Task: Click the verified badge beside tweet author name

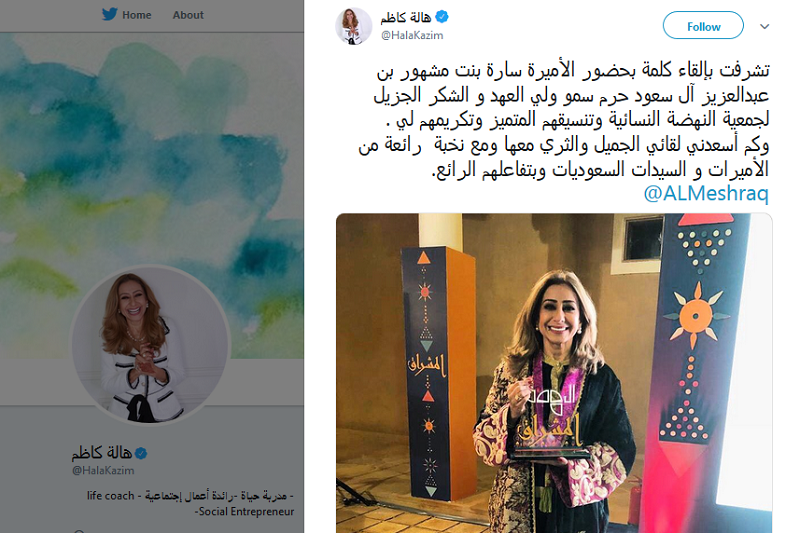Action: (x=442, y=17)
